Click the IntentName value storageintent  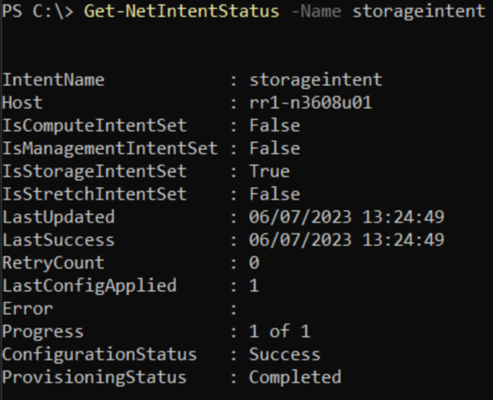pyautogui.click(x=316, y=80)
